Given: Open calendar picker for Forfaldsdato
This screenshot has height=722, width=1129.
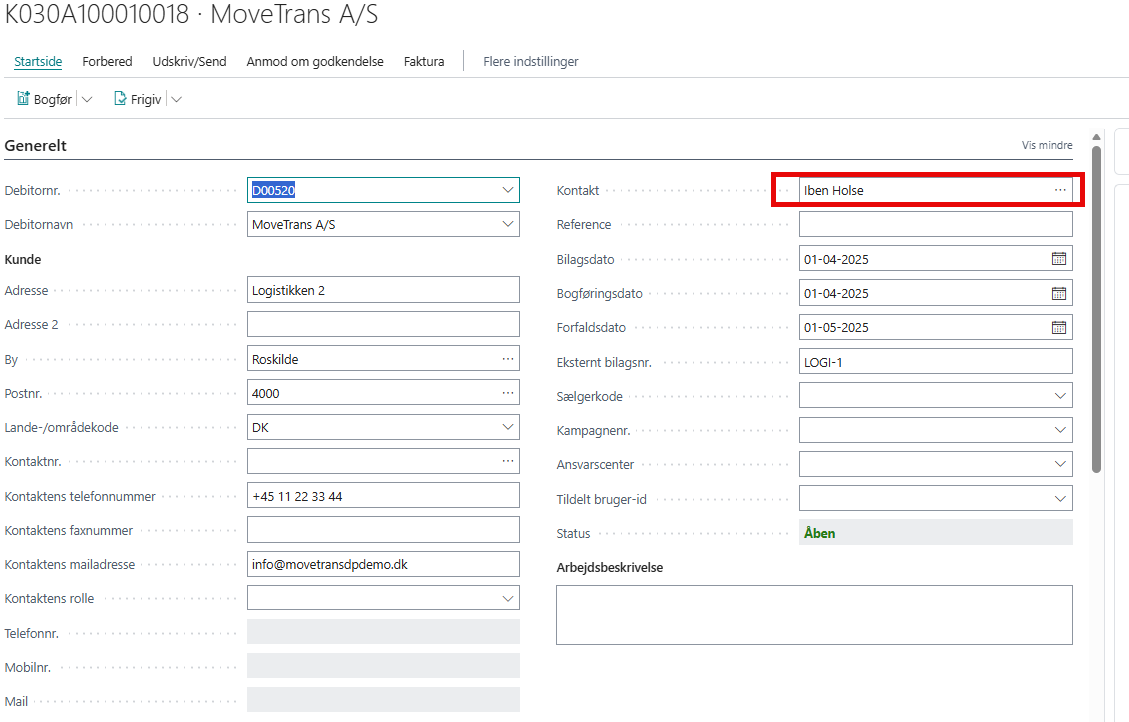Looking at the screenshot, I should coord(1059,327).
